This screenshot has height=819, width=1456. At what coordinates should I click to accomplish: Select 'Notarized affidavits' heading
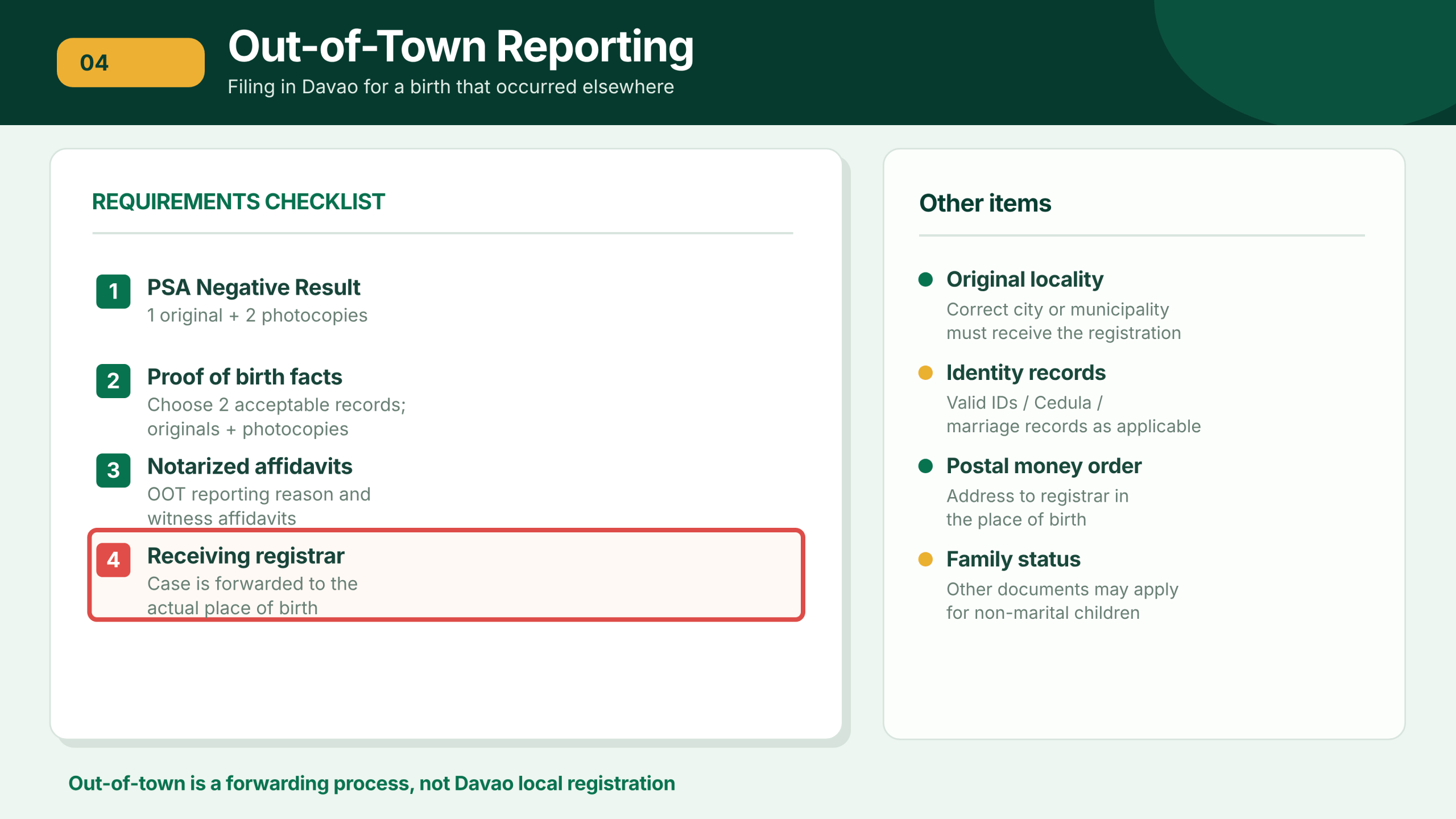[250, 466]
